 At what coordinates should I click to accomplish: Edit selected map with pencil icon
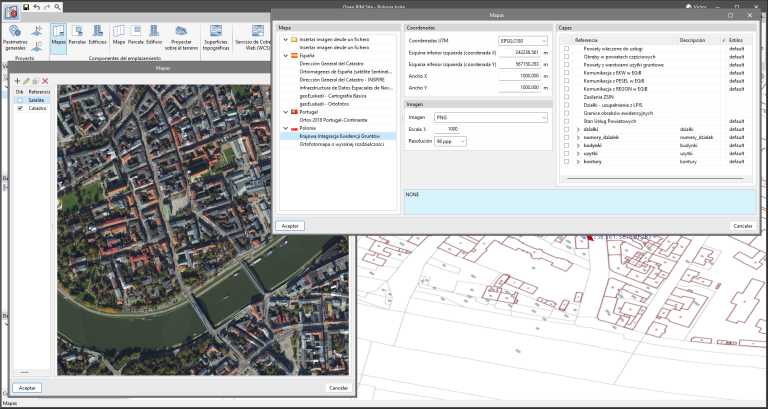27,80
